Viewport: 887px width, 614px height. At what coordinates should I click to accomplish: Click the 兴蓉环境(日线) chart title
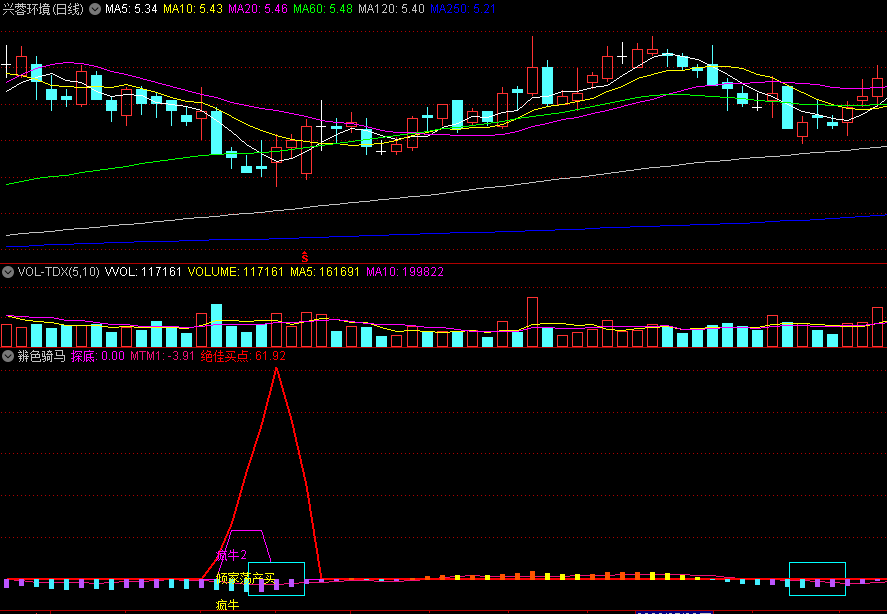point(43,9)
